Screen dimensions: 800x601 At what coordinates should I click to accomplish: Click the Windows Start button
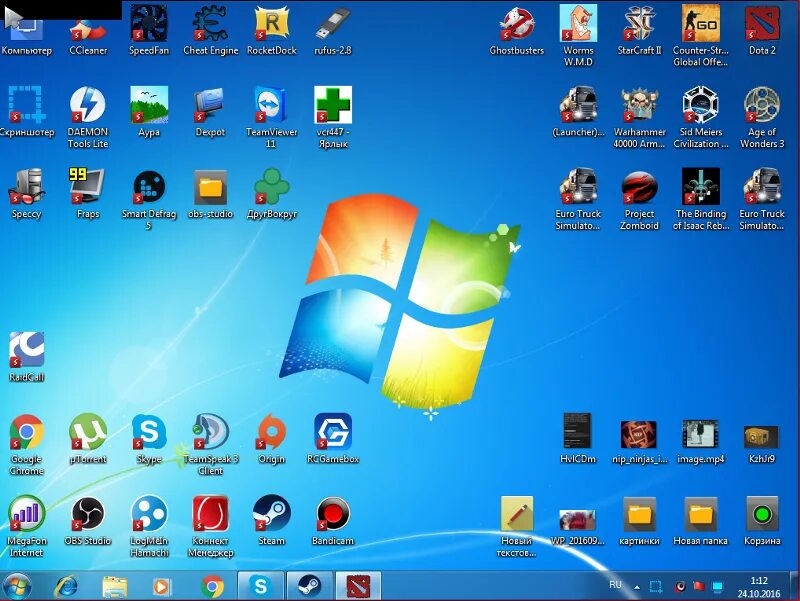(16, 586)
